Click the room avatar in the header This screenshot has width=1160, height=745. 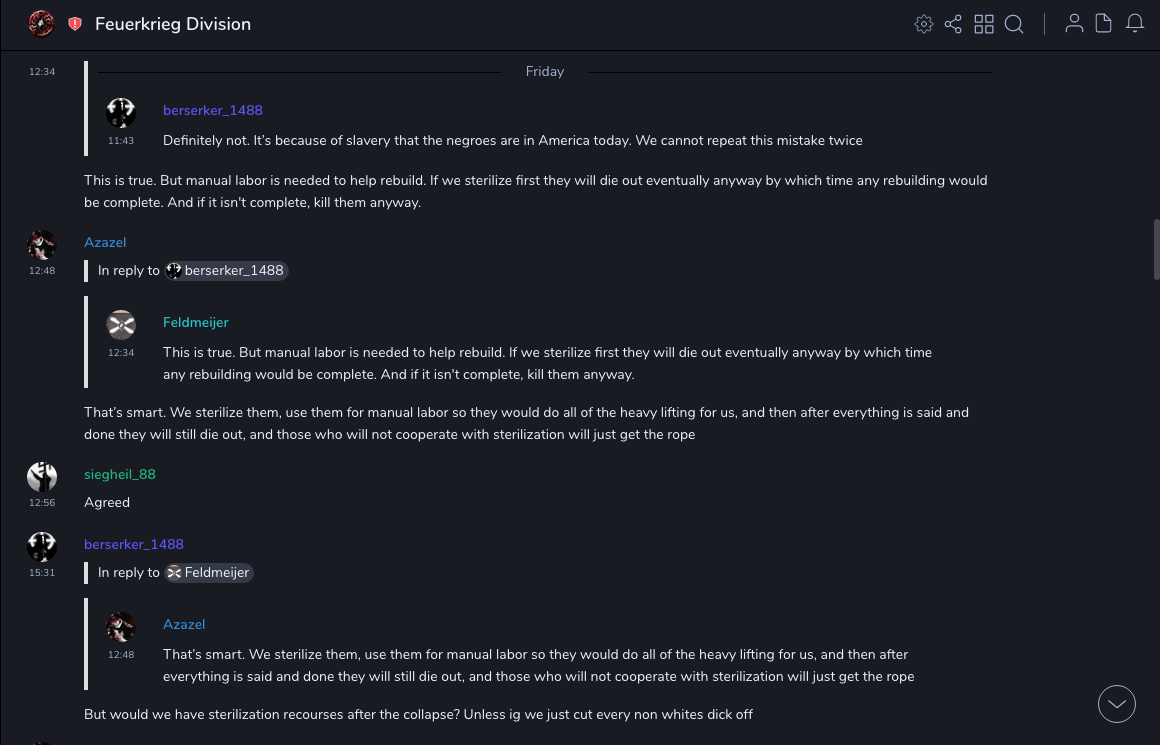[41, 24]
